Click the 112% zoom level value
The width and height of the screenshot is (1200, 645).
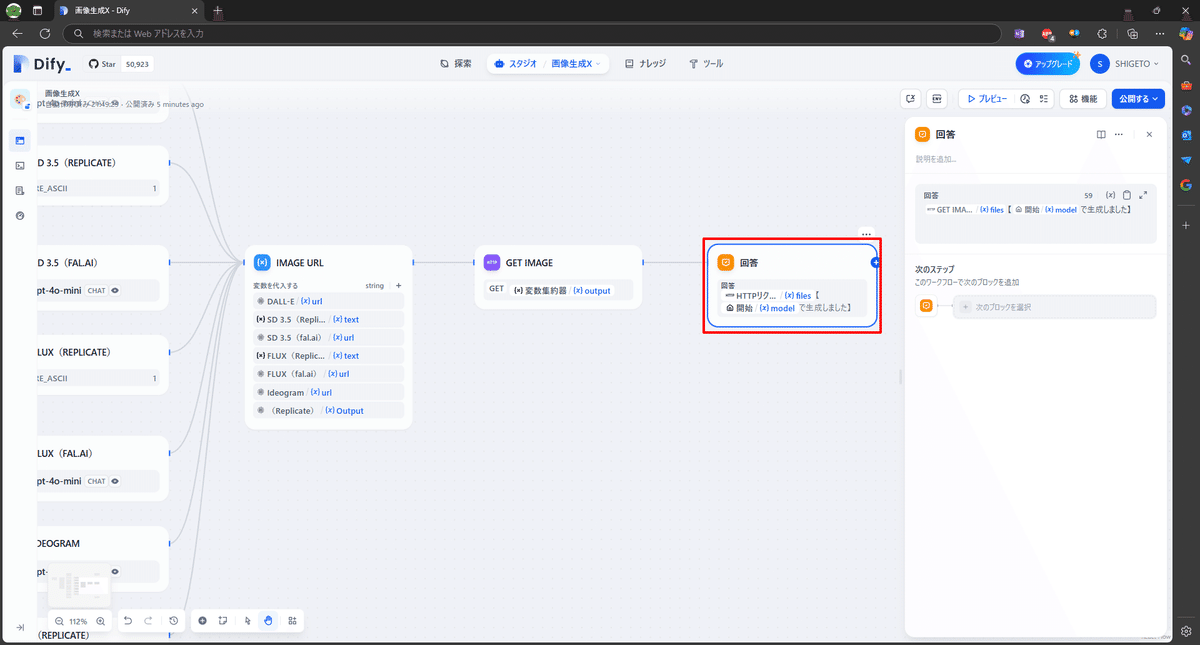tap(79, 621)
